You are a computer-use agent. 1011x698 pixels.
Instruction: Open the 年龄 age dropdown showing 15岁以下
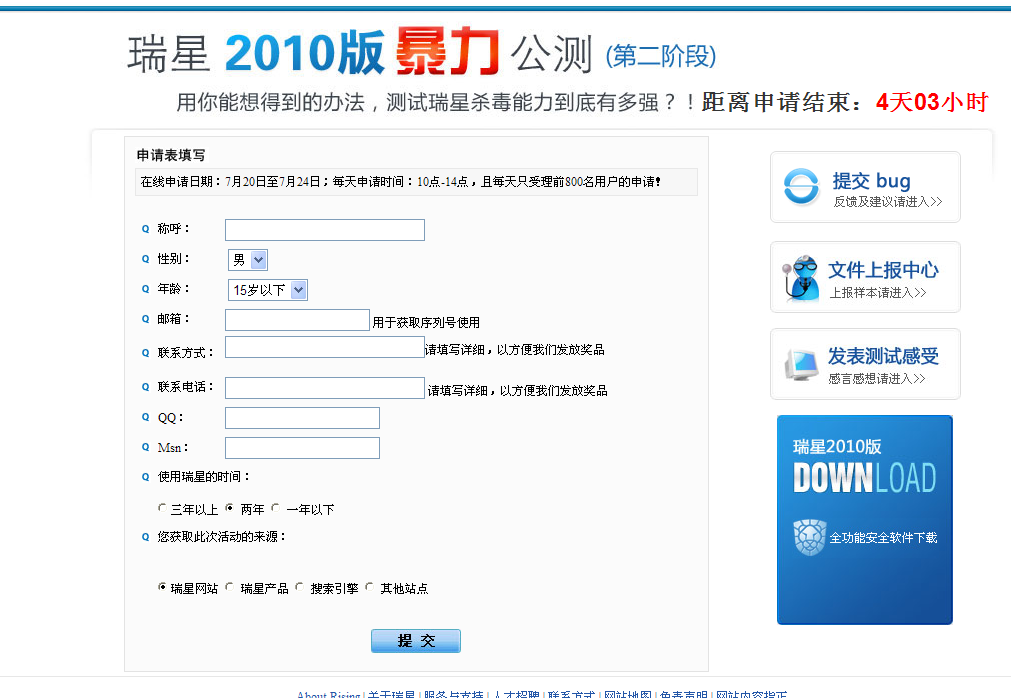tap(268, 290)
